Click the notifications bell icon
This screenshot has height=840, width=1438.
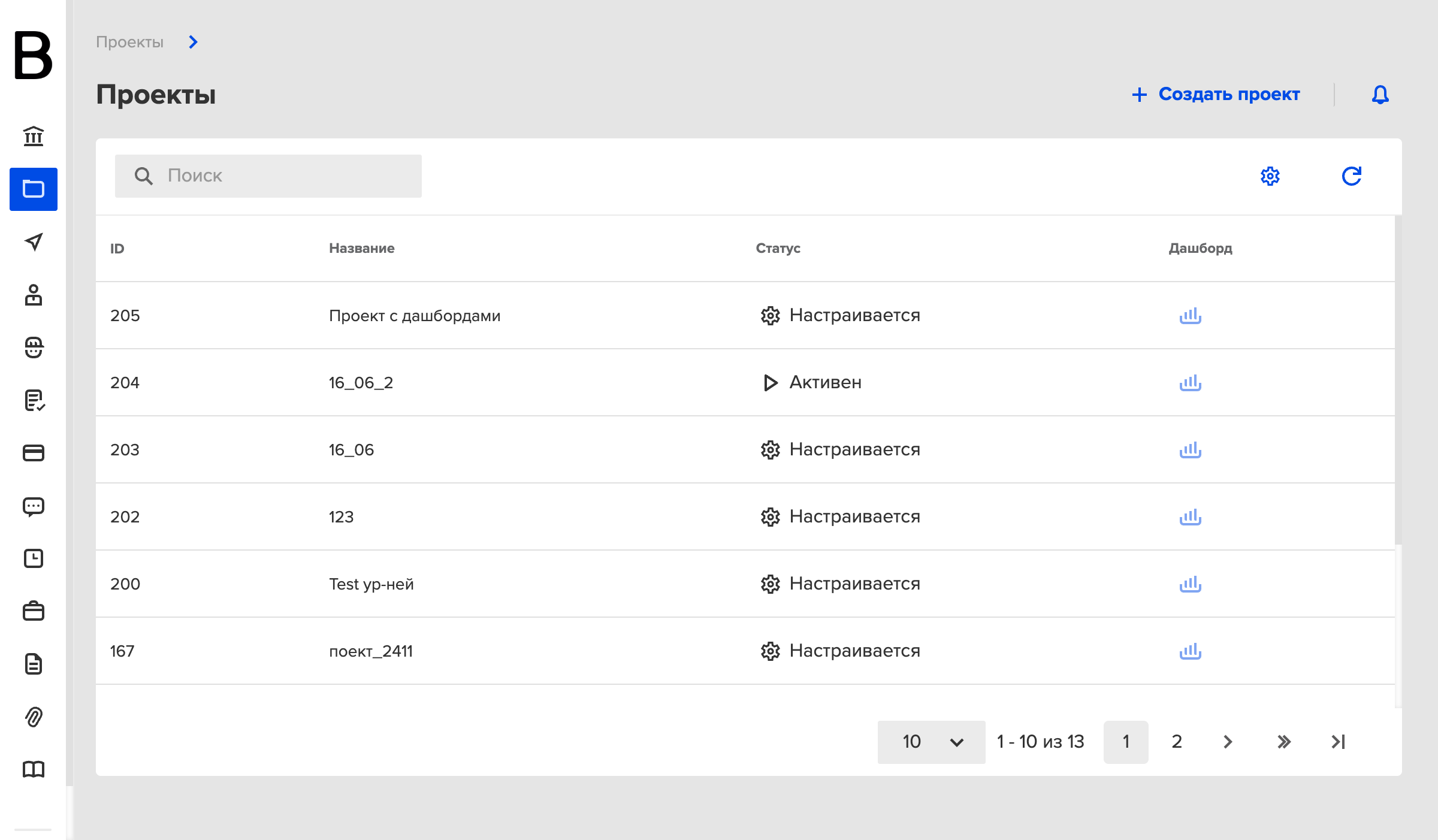(1380, 95)
